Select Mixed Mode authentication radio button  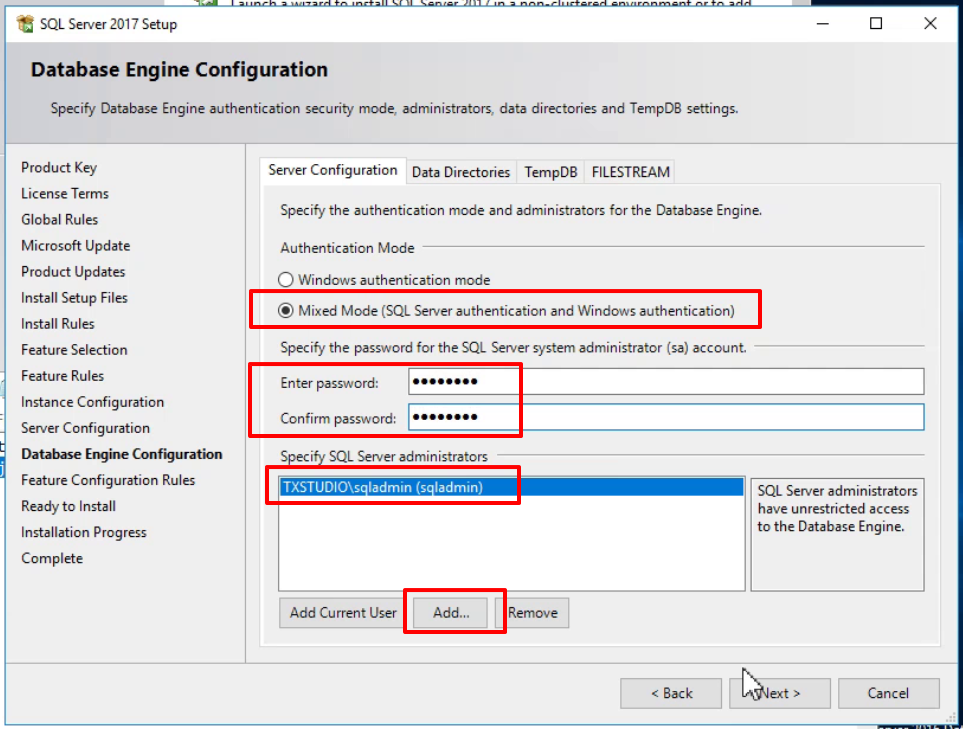click(286, 311)
